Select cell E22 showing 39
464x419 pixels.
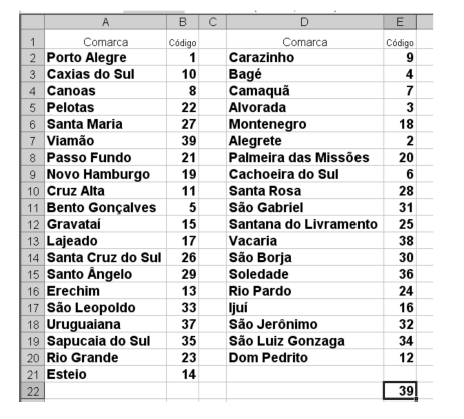click(400, 390)
